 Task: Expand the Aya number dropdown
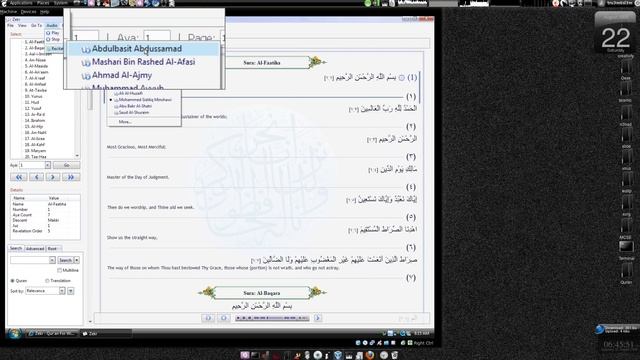47,165
